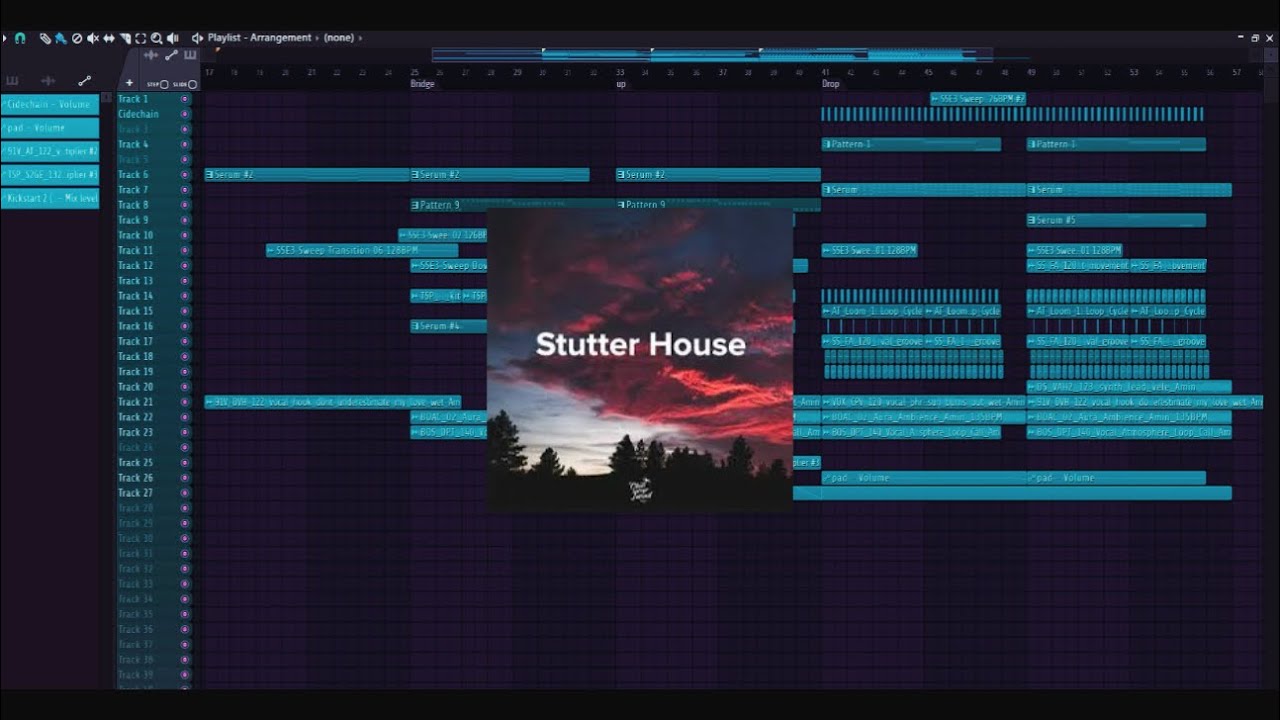This screenshot has height=720, width=1280.
Task: Select Pattern 1 clip at bar 41
Action: [x=911, y=144]
